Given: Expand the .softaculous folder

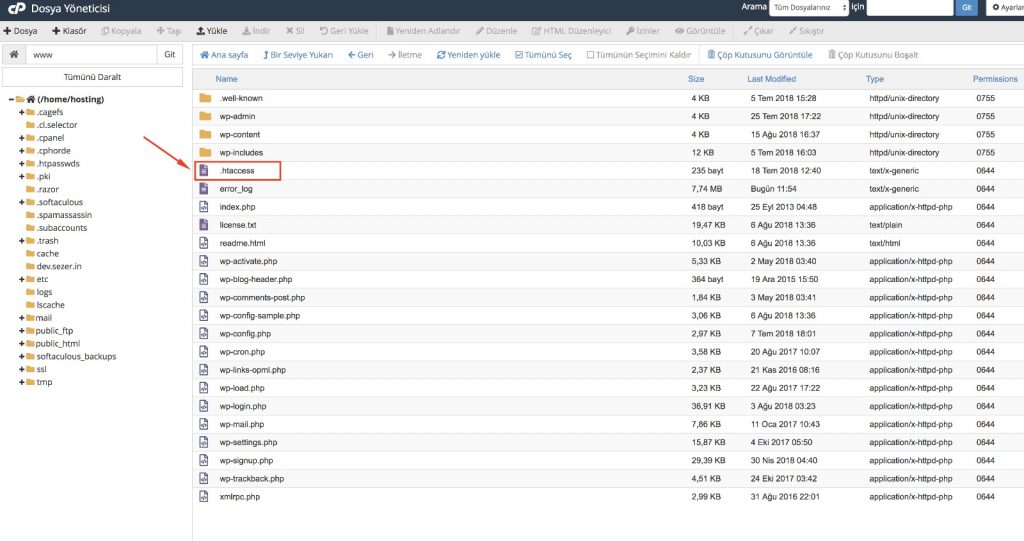Looking at the screenshot, I should pos(22,203).
